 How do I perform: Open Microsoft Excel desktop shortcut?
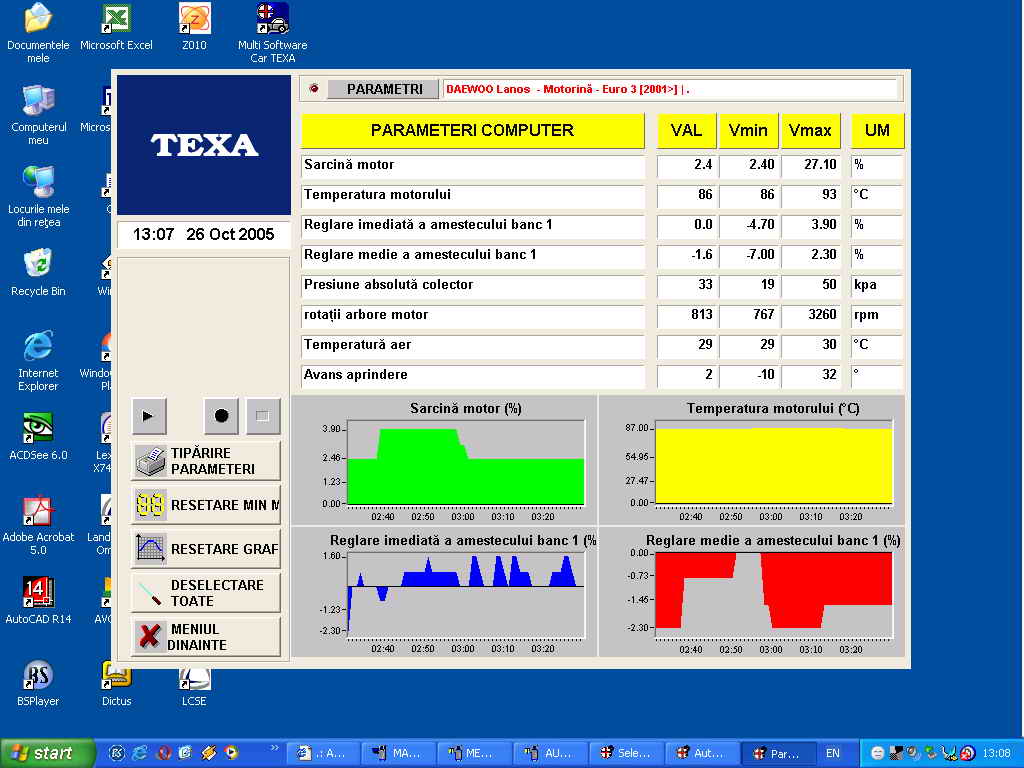pos(116,27)
